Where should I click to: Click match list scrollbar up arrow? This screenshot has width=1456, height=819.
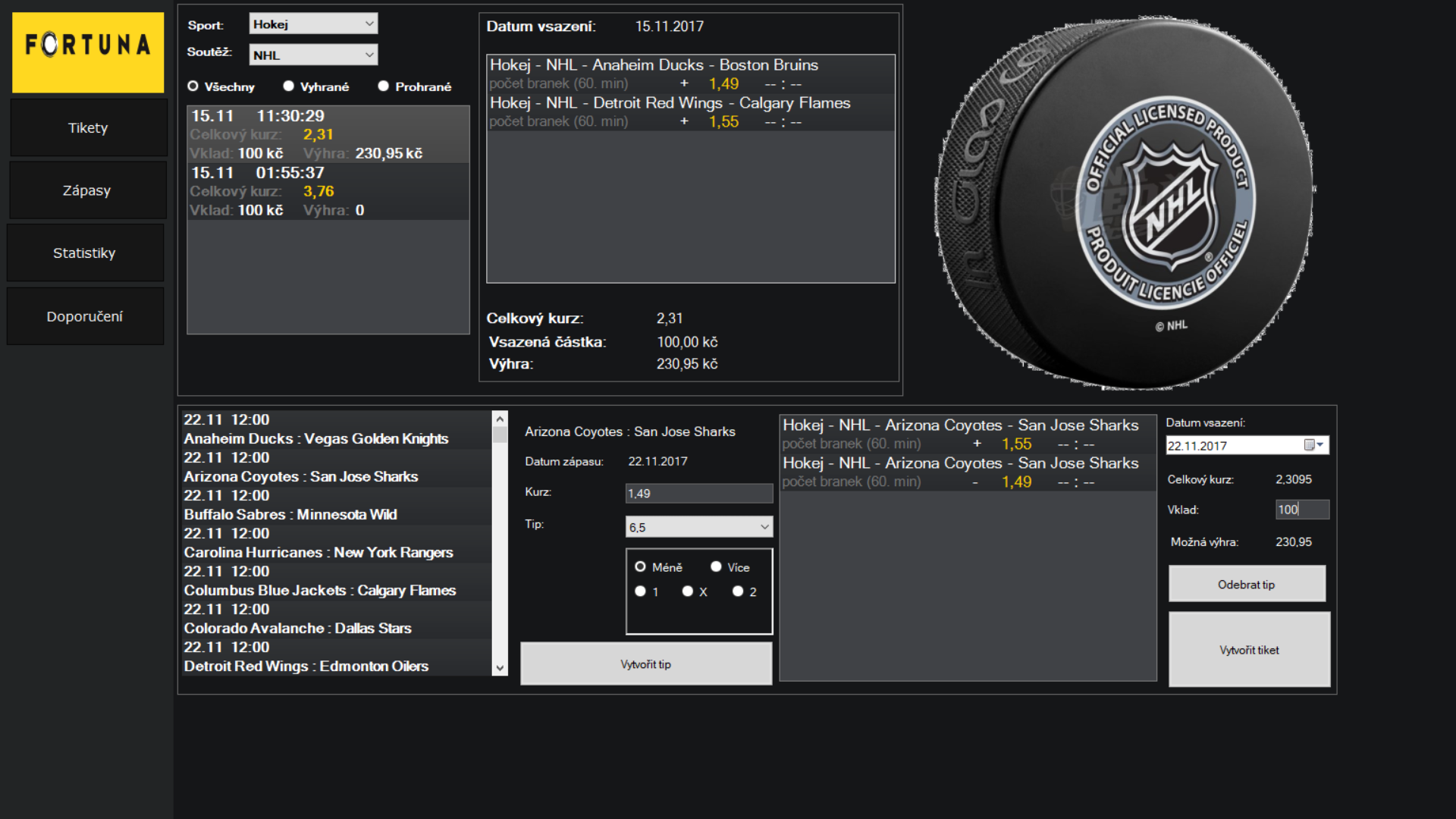click(x=500, y=419)
